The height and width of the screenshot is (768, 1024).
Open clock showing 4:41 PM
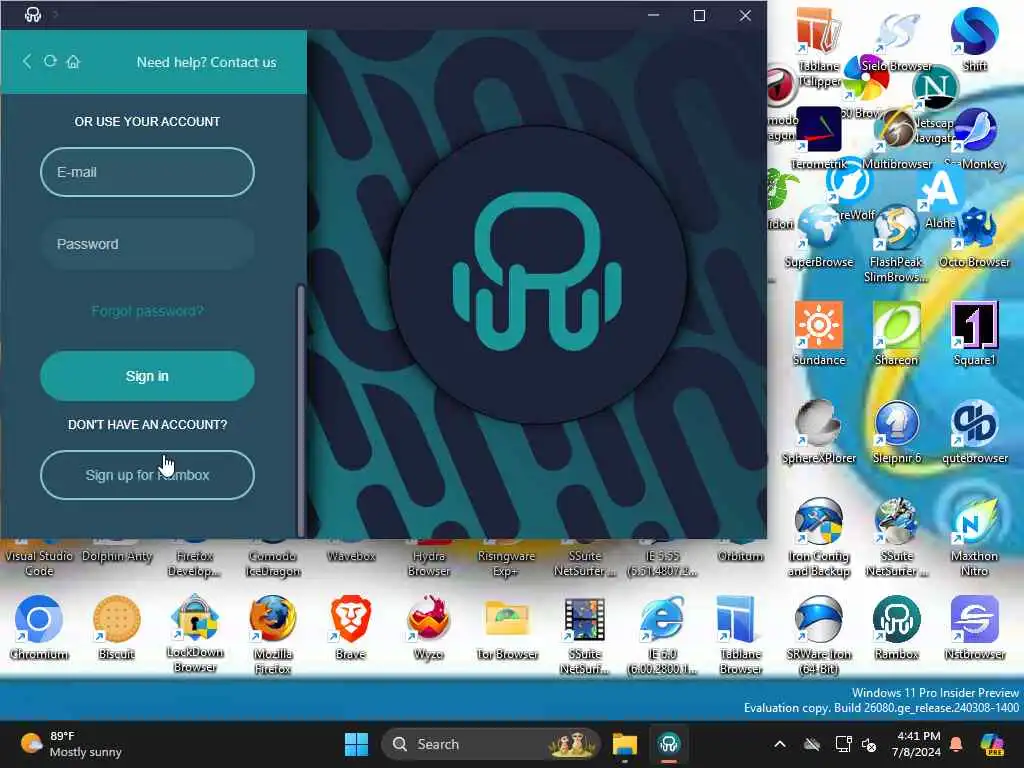tap(916, 744)
